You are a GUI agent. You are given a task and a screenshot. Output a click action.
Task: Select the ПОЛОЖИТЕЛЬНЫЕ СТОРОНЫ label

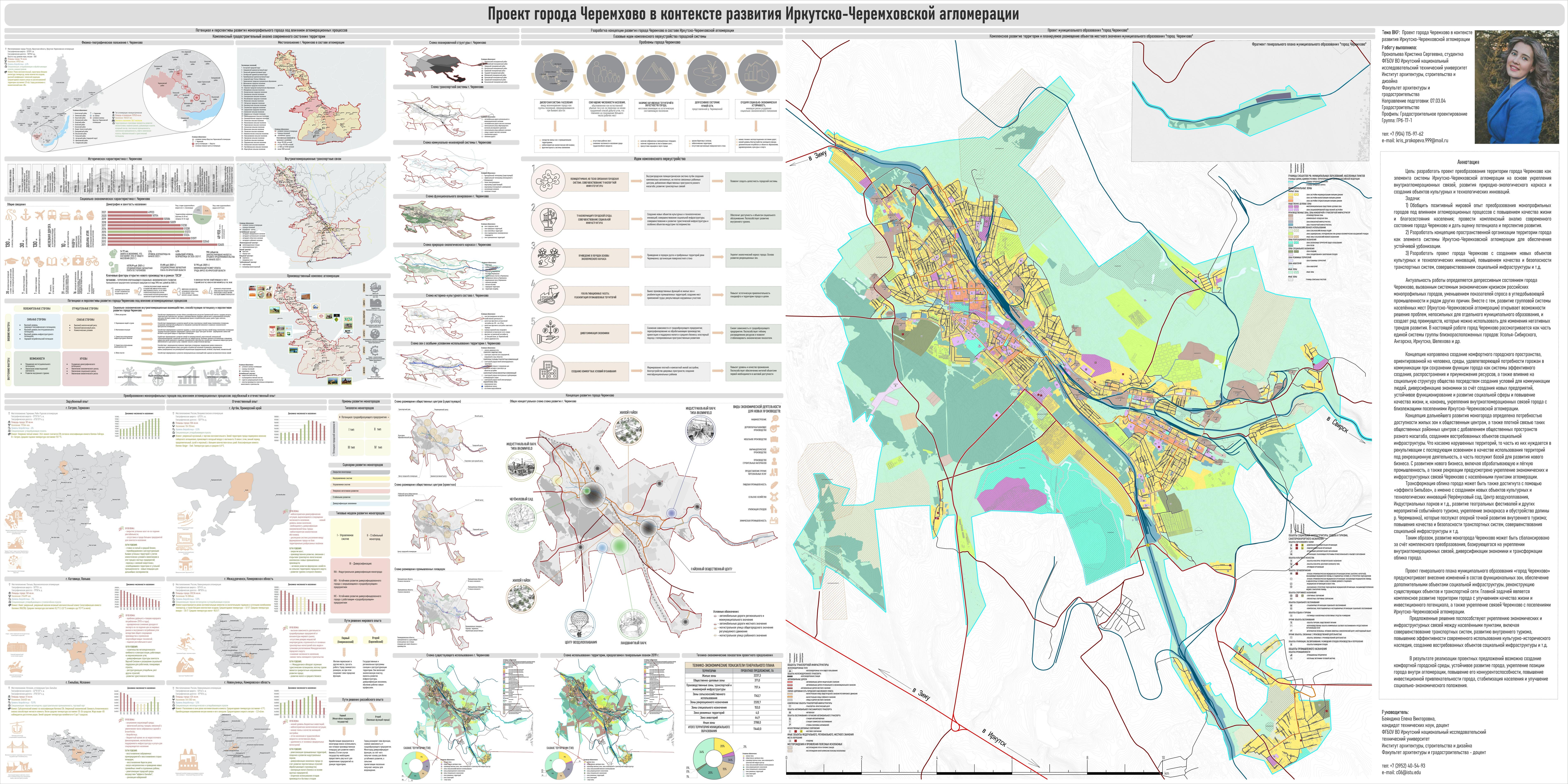click(37, 309)
